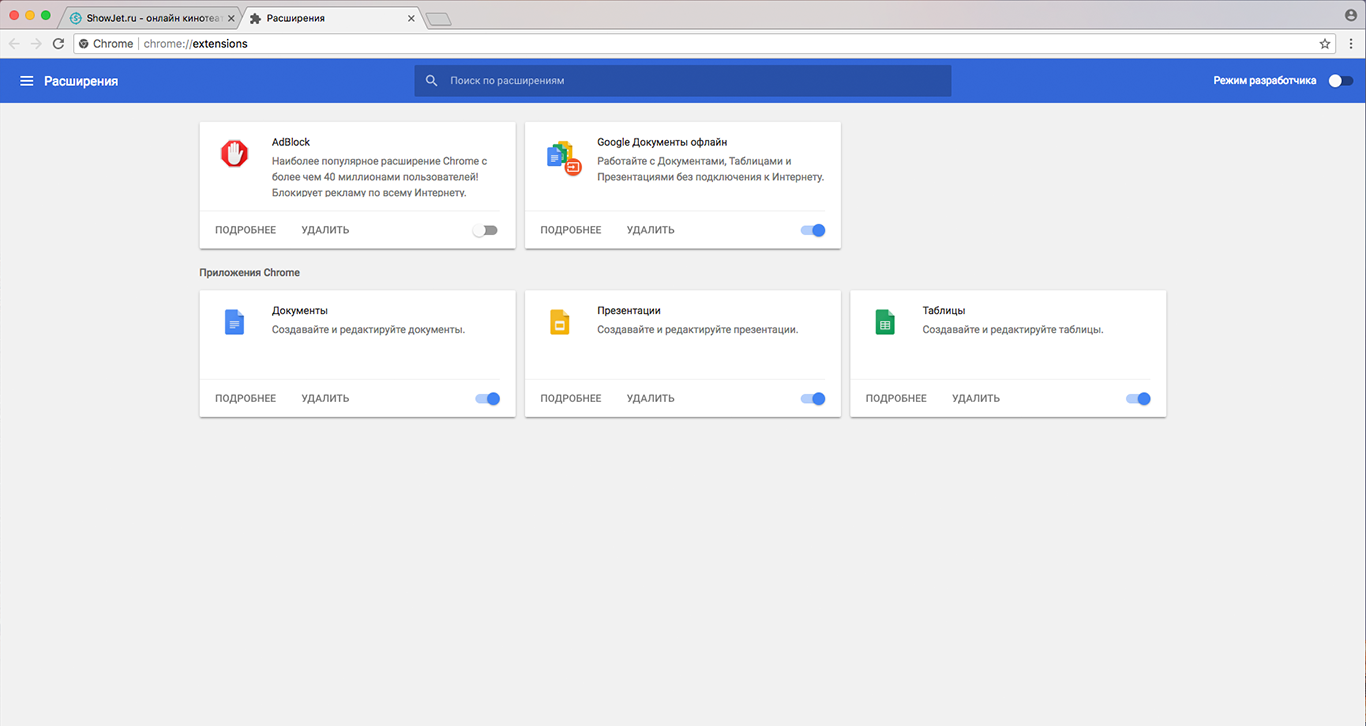This screenshot has height=726, width=1366.
Task: Bookmark this page with the star icon
Action: 1325,44
